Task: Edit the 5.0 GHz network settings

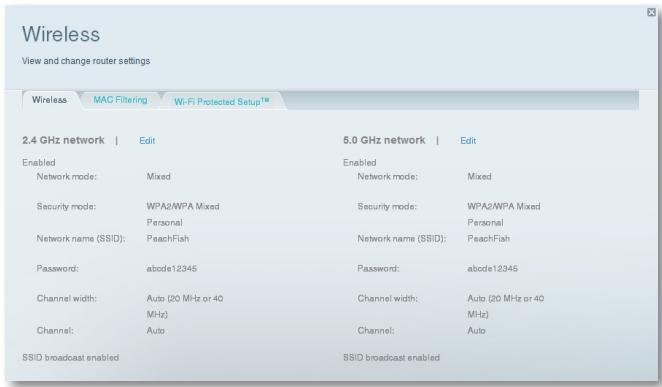Action: [468, 141]
